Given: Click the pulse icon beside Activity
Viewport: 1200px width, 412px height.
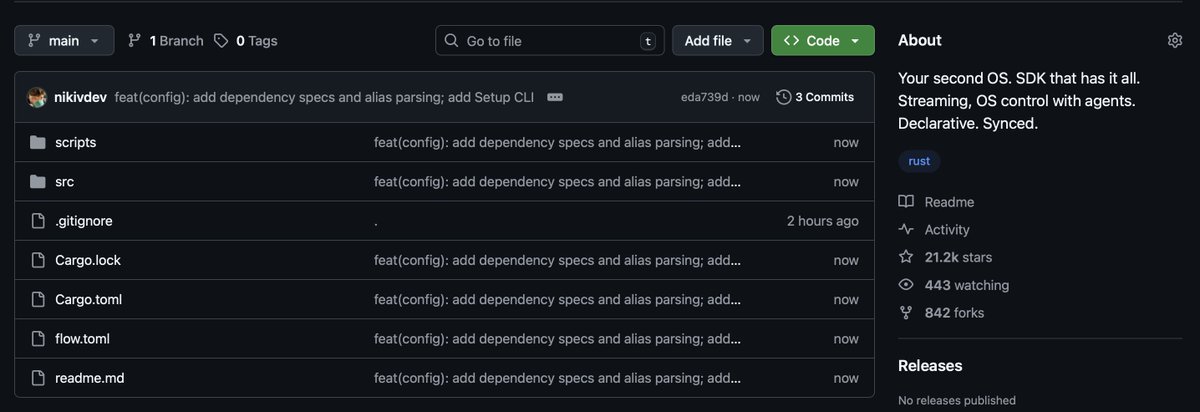Looking at the screenshot, I should [906, 229].
